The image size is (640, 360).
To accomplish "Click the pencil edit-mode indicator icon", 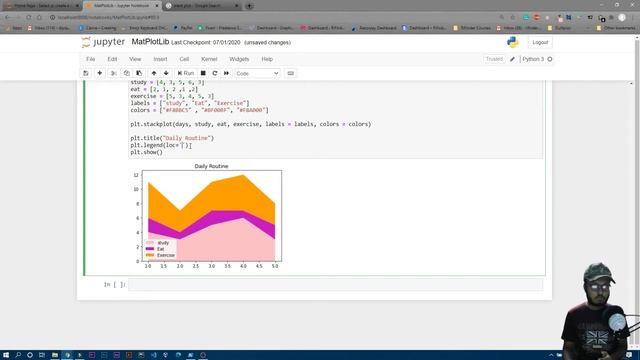I will pos(512,59).
